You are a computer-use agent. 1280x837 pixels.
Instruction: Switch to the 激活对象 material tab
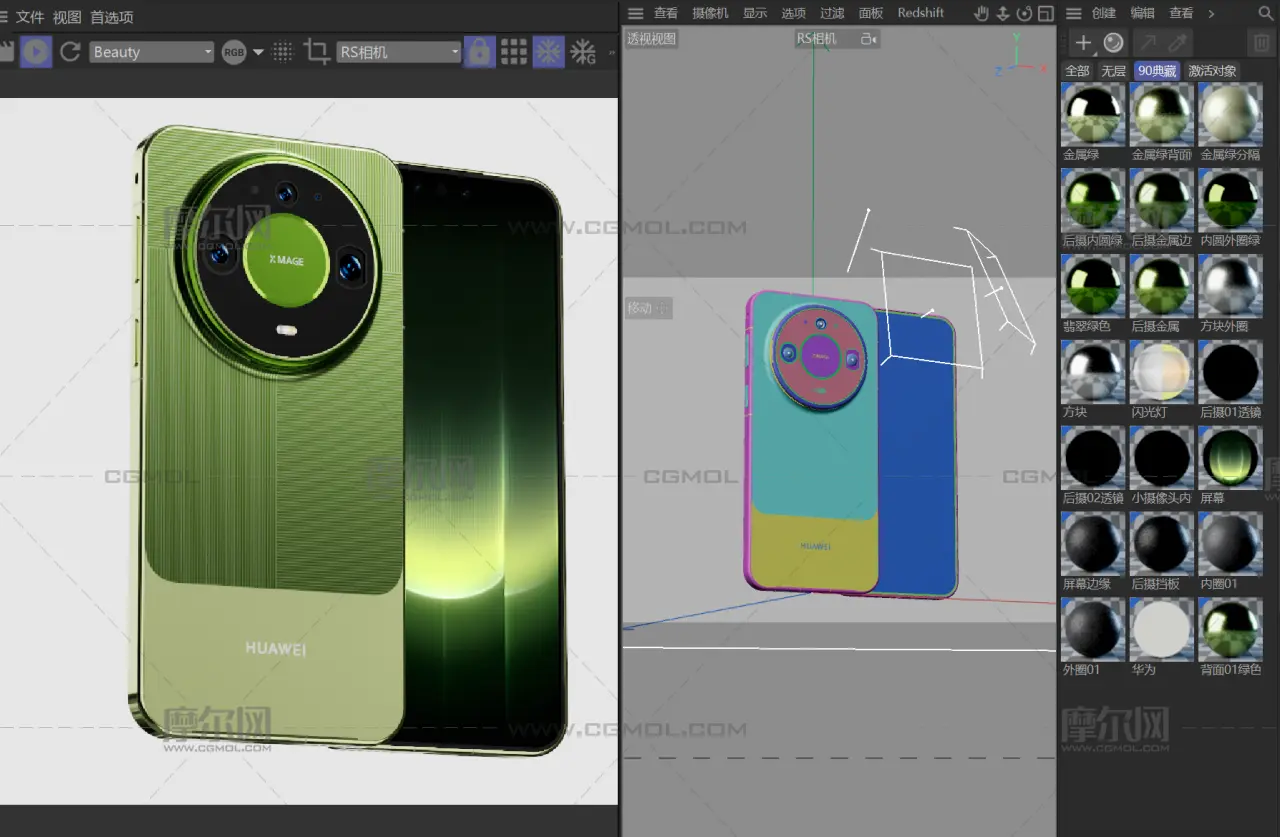click(x=1212, y=71)
